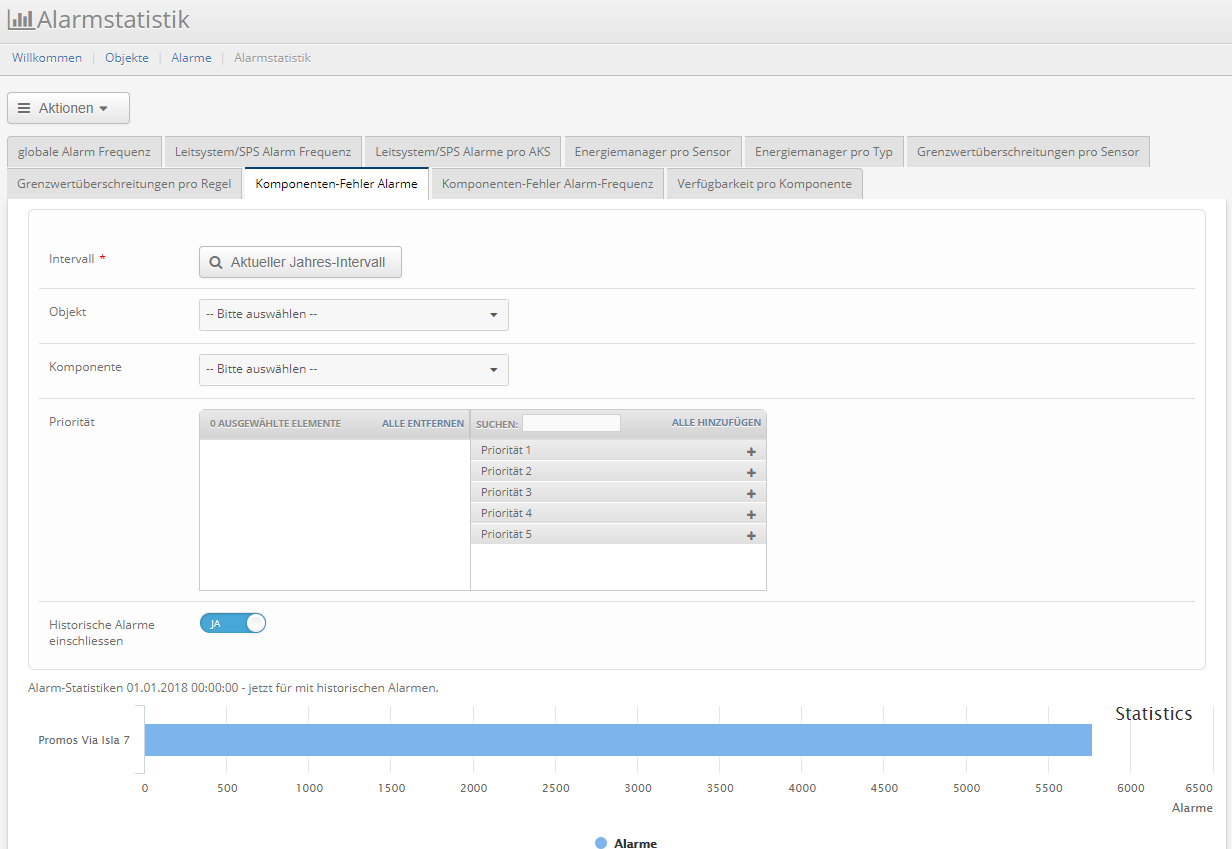The width and height of the screenshot is (1232, 849).
Task: Open the Aktionen dropdown menu
Action: click(68, 108)
